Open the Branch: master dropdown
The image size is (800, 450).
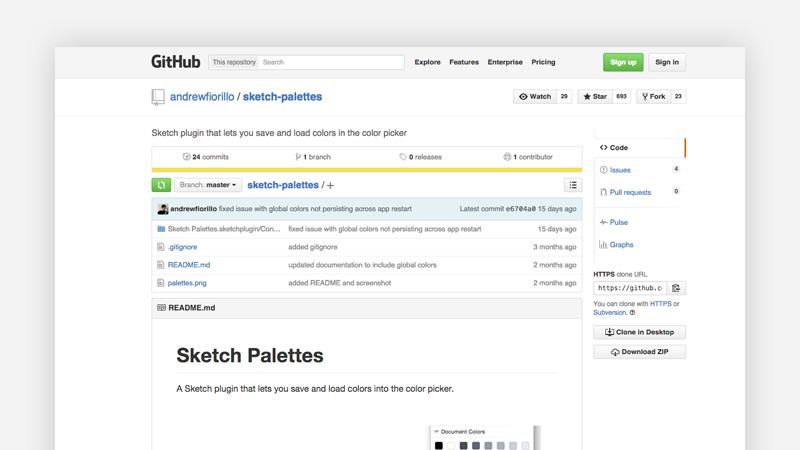pos(208,185)
